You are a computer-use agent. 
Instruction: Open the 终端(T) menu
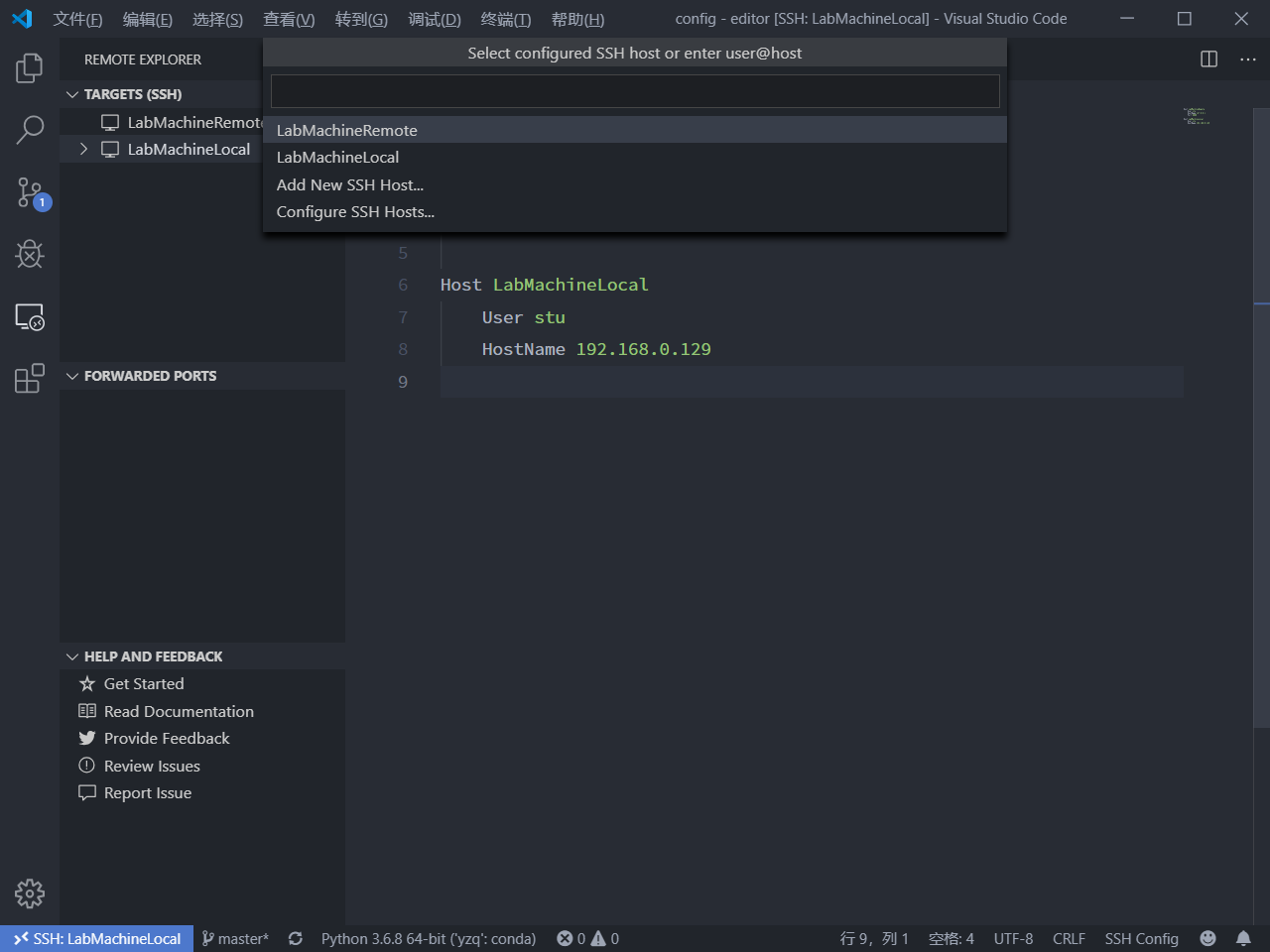(x=505, y=19)
